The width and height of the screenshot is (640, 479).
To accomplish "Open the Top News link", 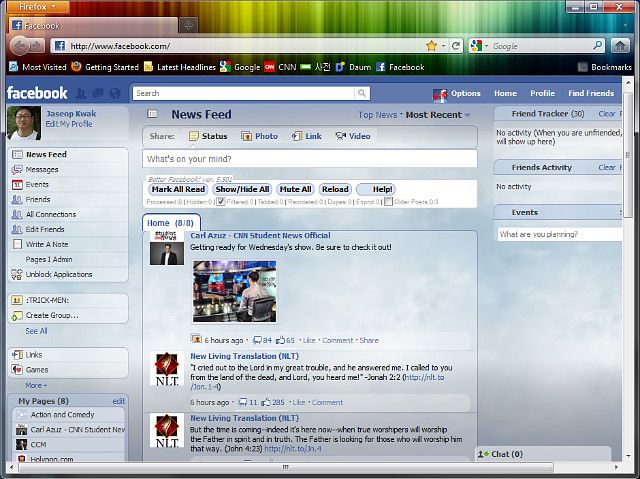I will (x=378, y=115).
